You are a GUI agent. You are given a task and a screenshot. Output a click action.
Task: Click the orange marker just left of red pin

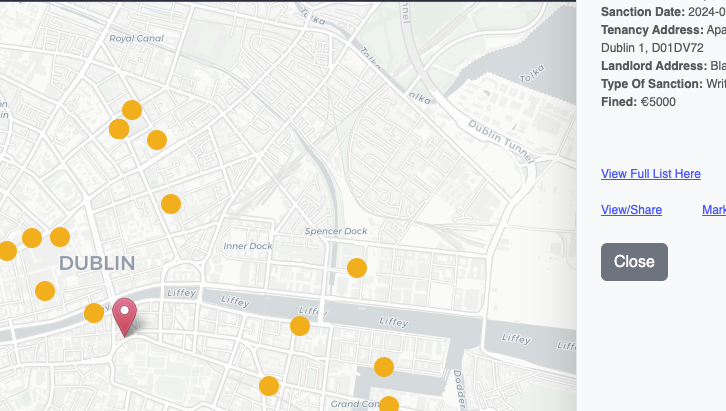[94, 313]
